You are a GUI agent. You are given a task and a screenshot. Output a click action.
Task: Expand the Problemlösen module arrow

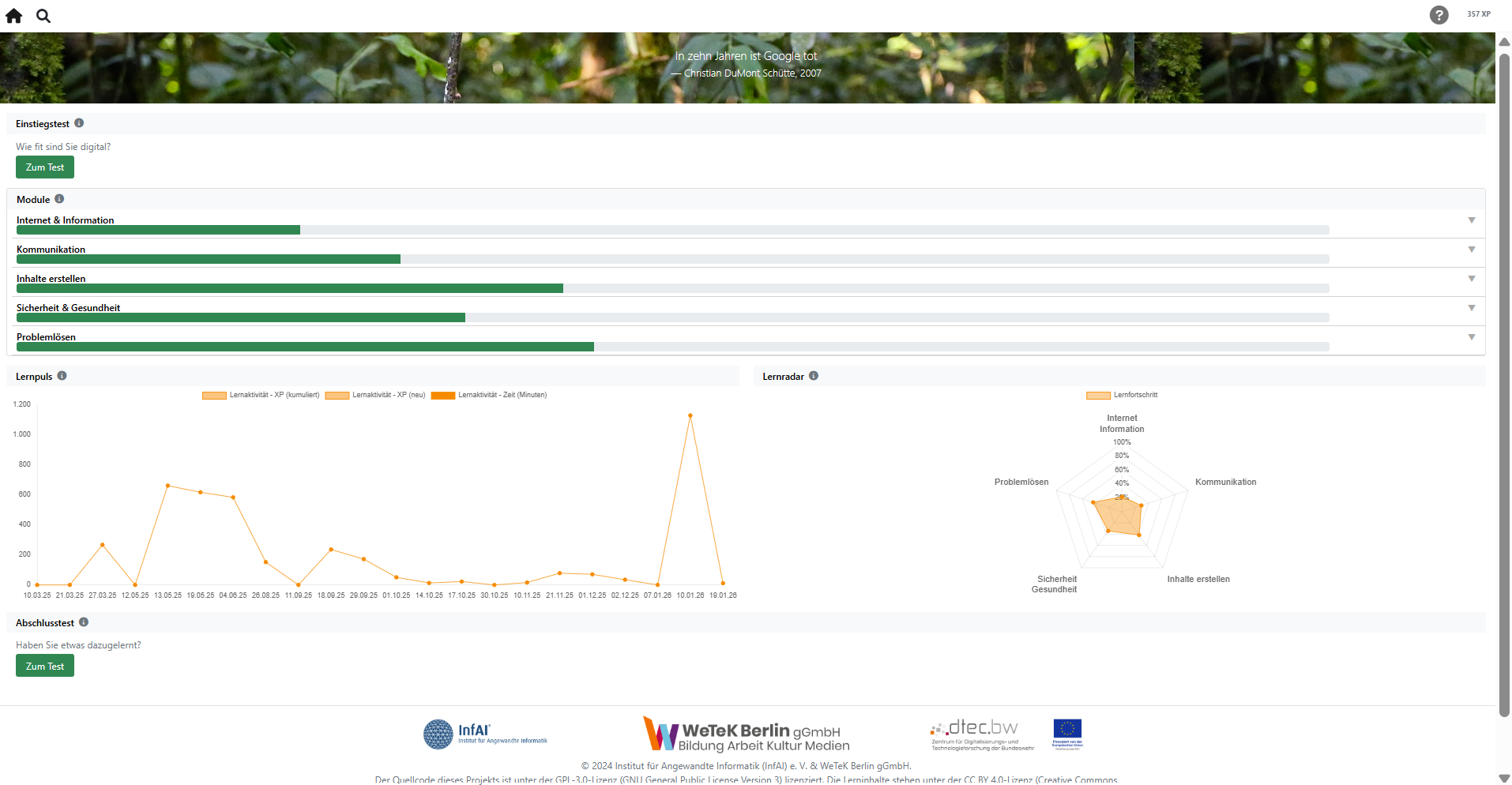1471,337
